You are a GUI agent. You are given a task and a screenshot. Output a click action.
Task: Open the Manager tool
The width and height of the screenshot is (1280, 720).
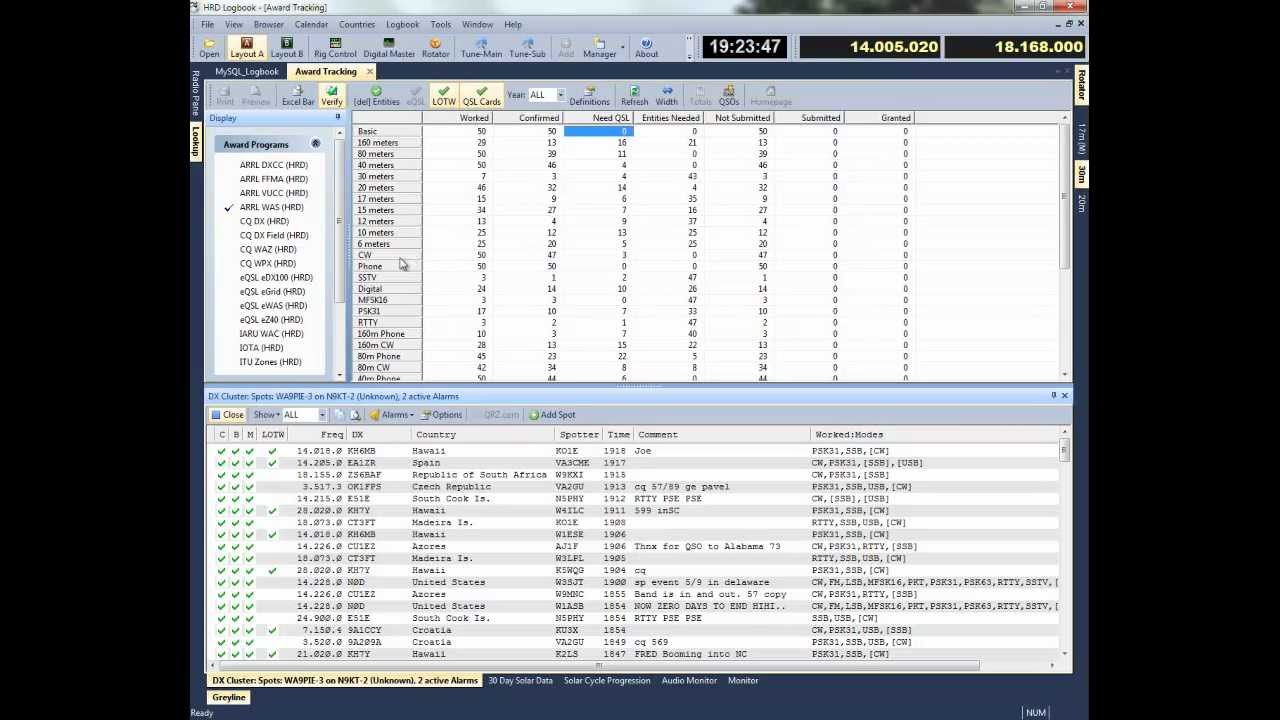[599, 48]
